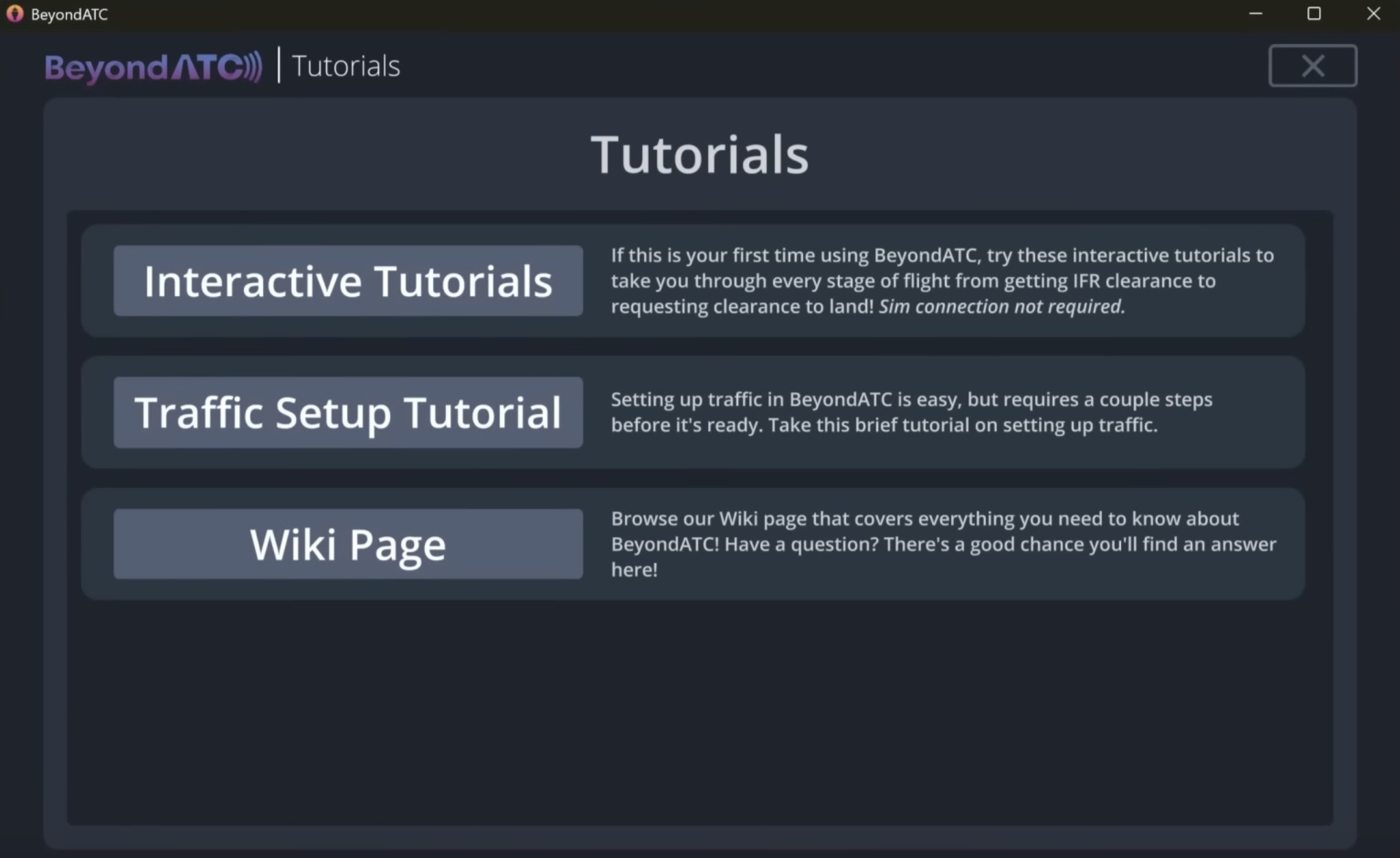Click the description starting "Browse our Wiki page"
The height and width of the screenshot is (858, 1400).
tap(944, 544)
